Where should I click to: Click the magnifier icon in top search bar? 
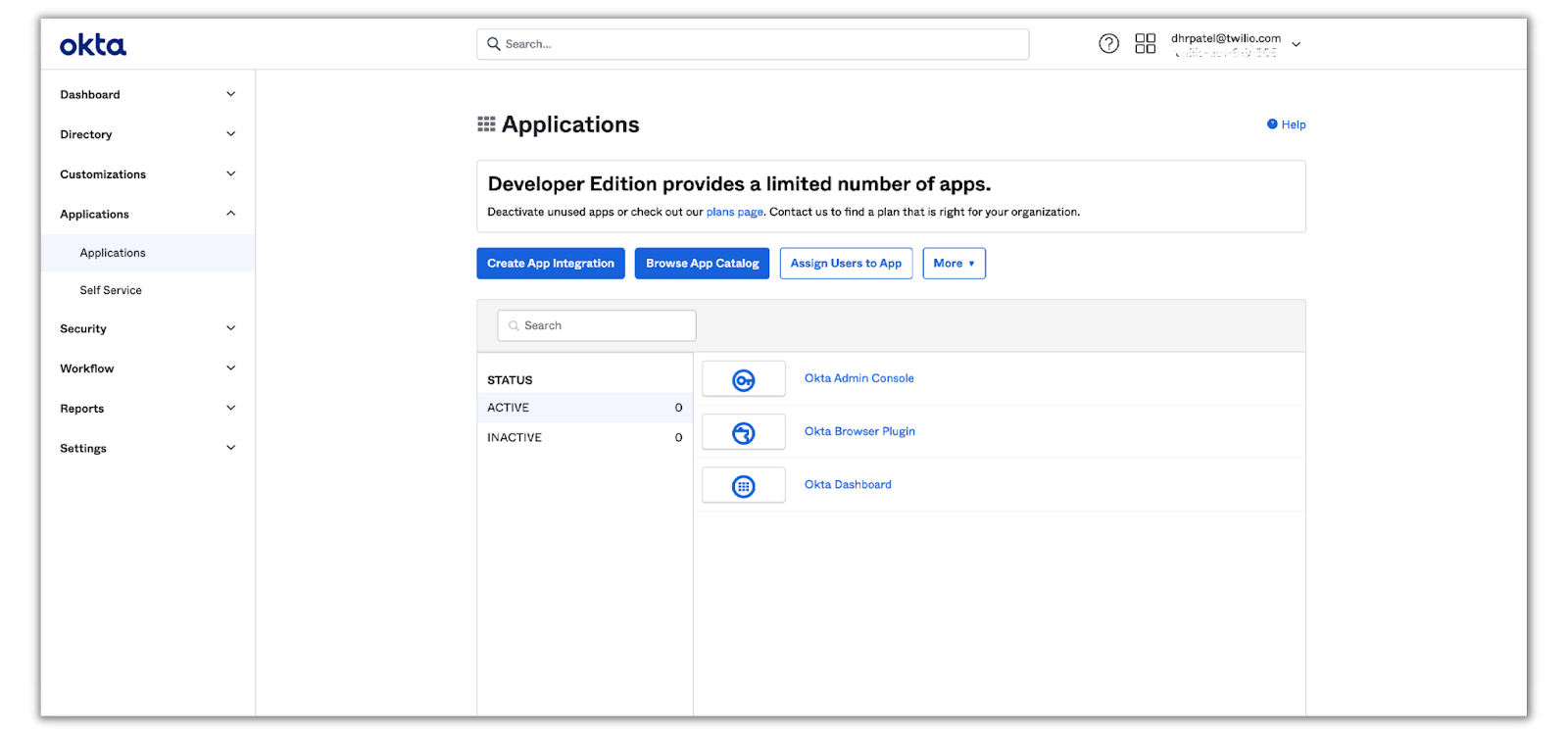[494, 44]
